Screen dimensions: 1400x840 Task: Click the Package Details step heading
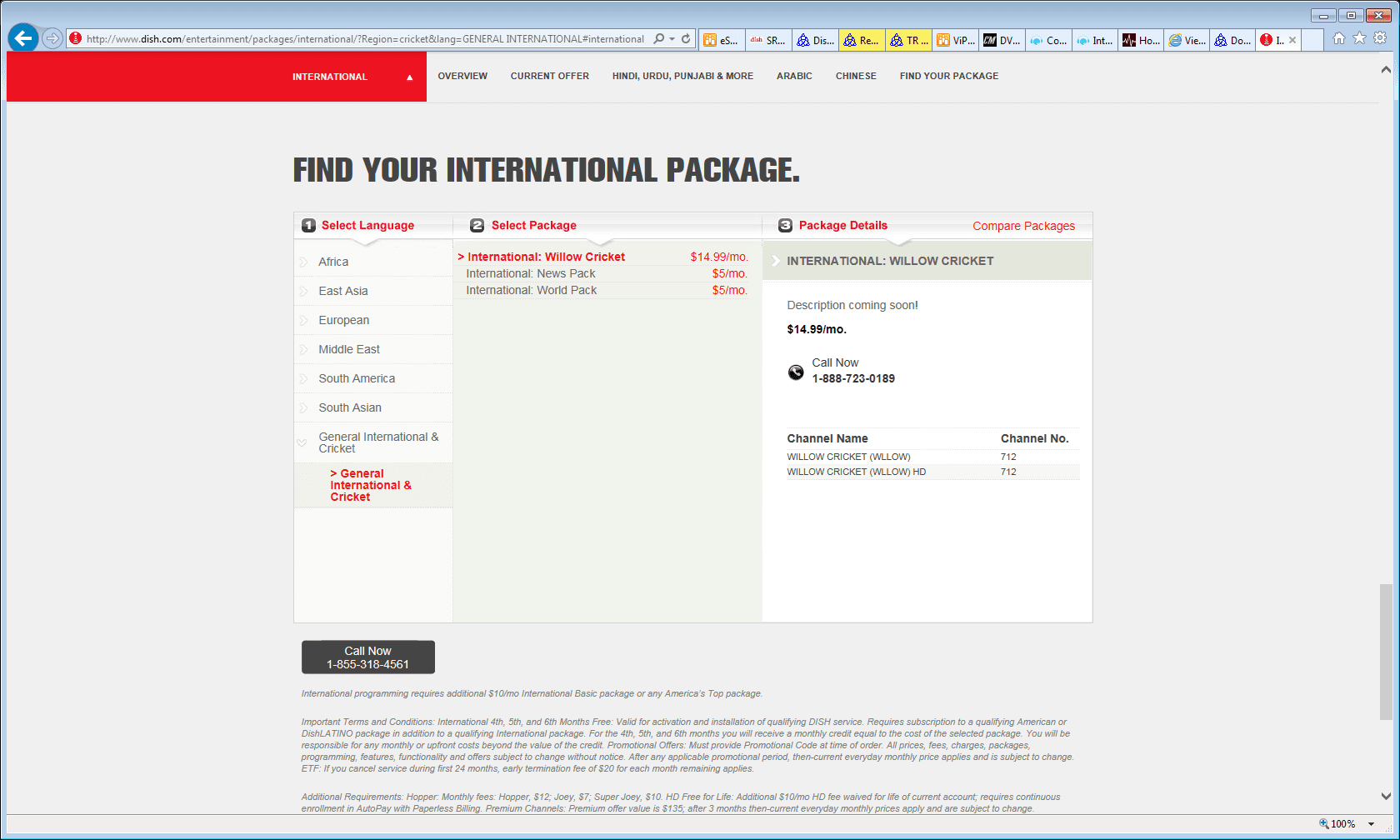click(x=842, y=225)
